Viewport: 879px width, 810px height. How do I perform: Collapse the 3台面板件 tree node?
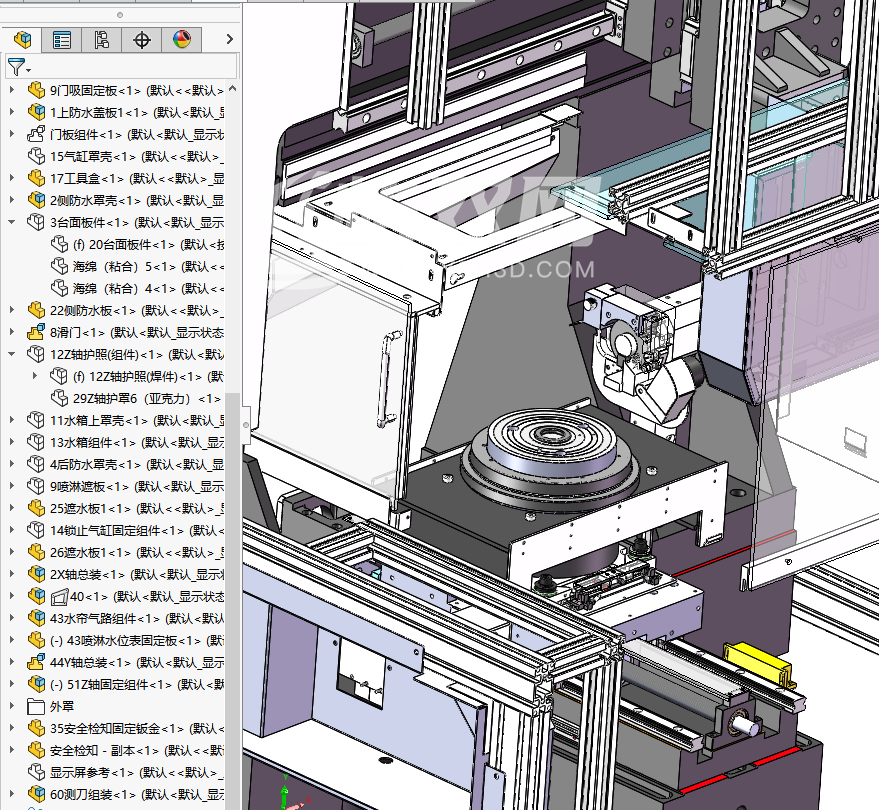tap(12, 223)
